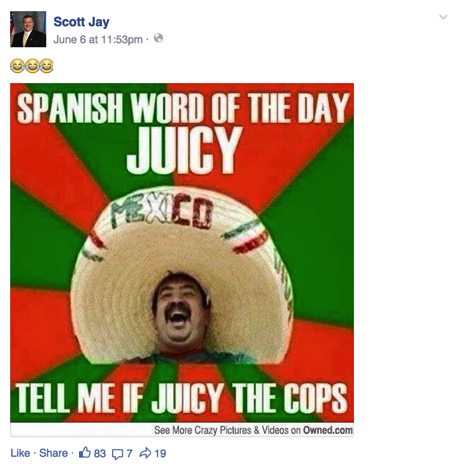Viewport: 455px width, 466px height.
Task: Click the Owned.com watermark text
Action: point(328,430)
